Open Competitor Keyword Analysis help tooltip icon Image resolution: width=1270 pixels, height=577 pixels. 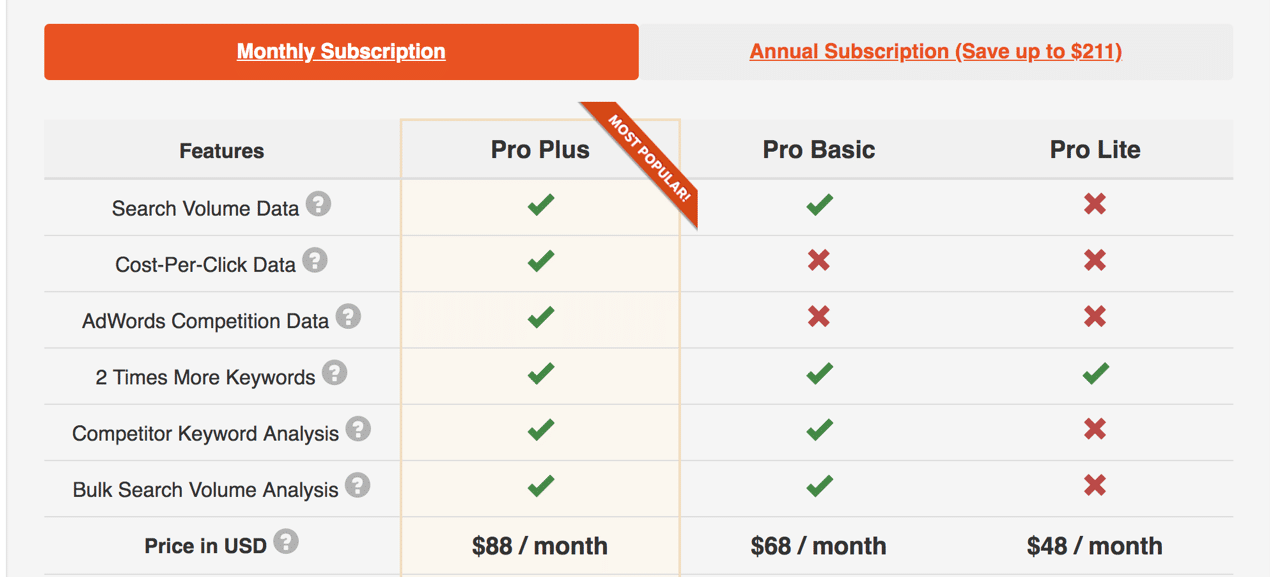coord(358,430)
